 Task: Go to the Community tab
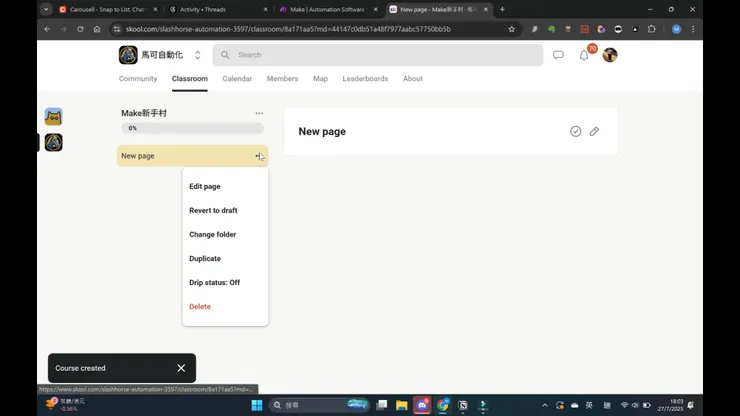click(138, 79)
